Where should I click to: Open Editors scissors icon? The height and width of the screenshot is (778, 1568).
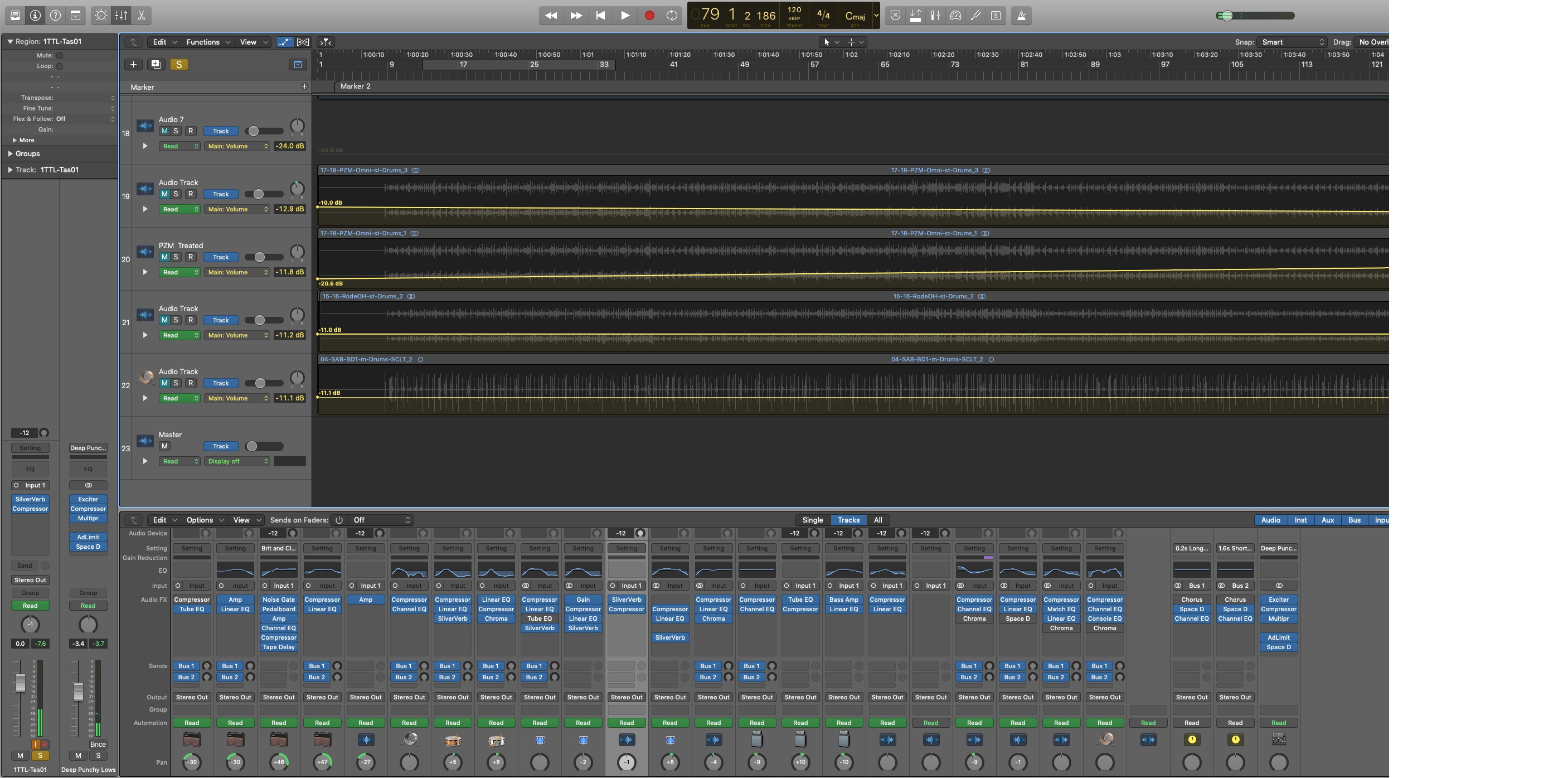141,15
